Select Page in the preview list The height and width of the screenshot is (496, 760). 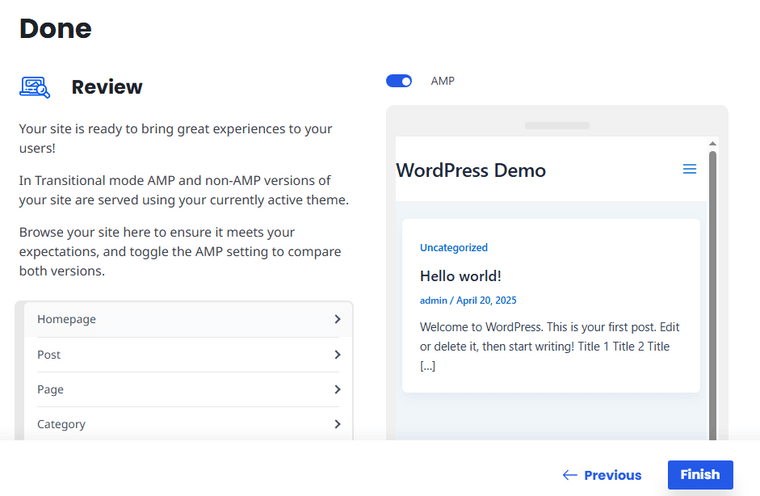[x=188, y=389]
